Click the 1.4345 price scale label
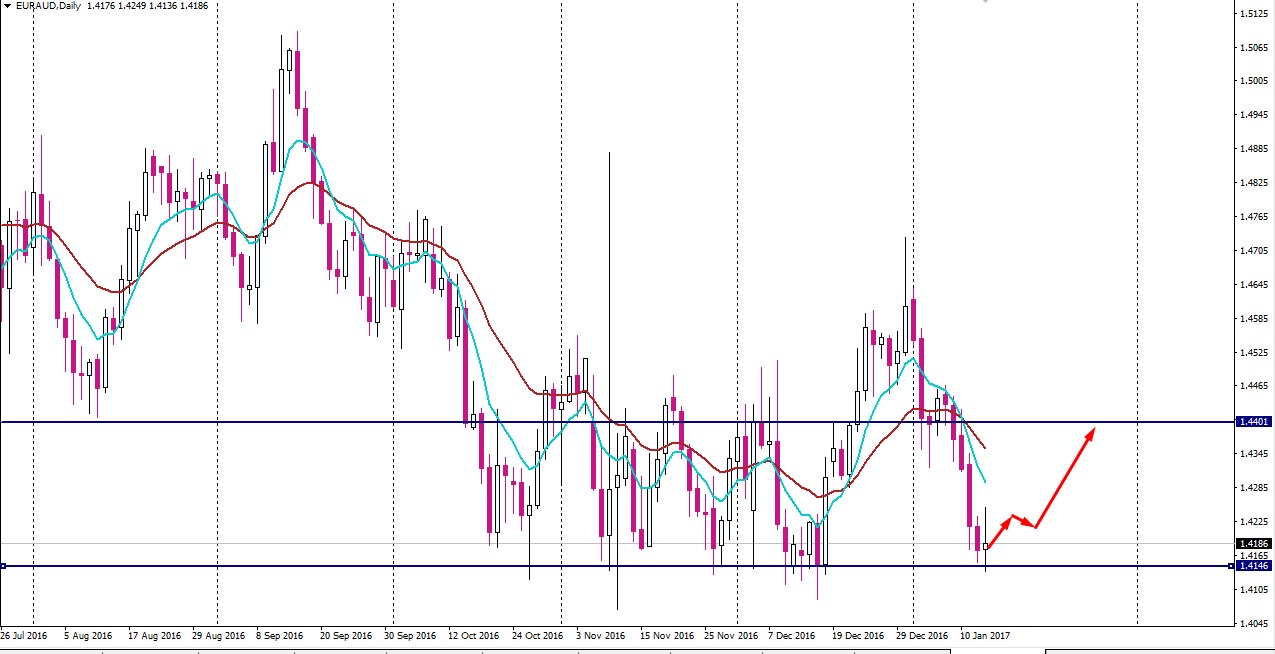 click(1255, 454)
